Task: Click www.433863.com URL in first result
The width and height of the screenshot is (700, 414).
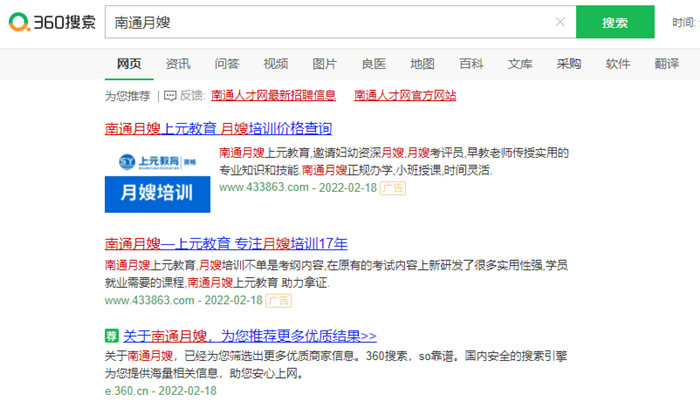Action: (264, 188)
